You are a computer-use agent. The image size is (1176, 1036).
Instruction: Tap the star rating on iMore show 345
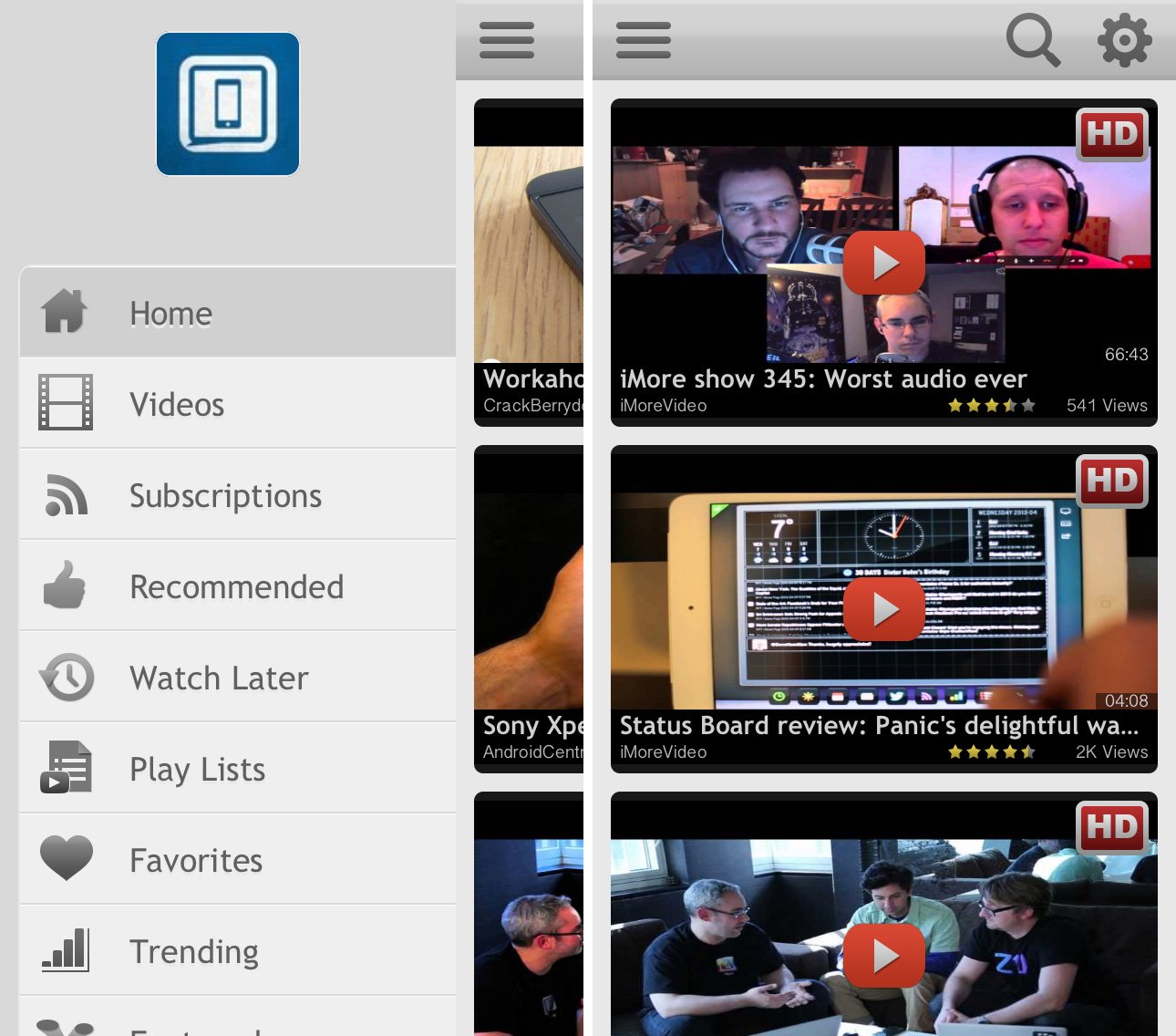point(992,405)
